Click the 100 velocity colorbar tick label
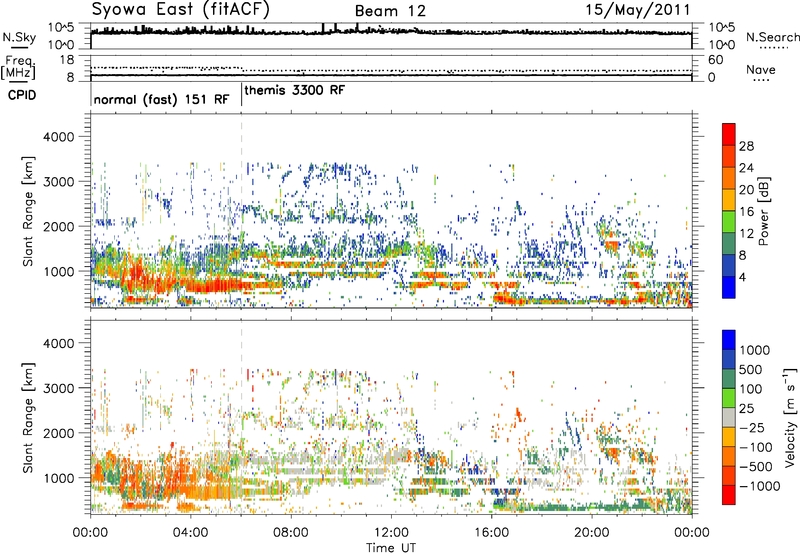The height and width of the screenshot is (554, 800). click(x=751, y=389)
